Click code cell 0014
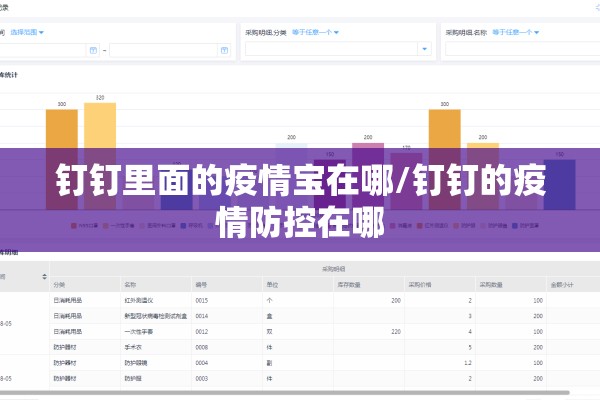Image resolution: width=600 pixels, height=400 pixels. (x=202, y=316)
